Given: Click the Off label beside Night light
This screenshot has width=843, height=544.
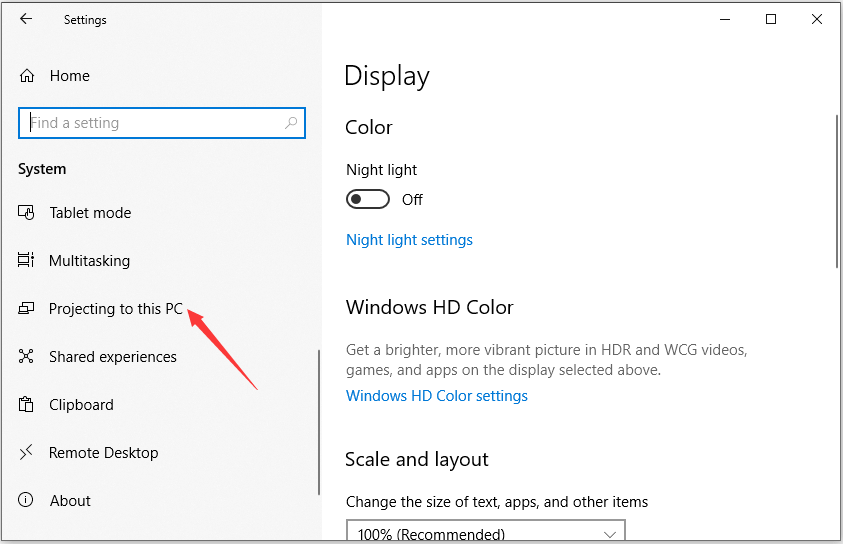Looking at the screenshot, I should coord(412,200).
